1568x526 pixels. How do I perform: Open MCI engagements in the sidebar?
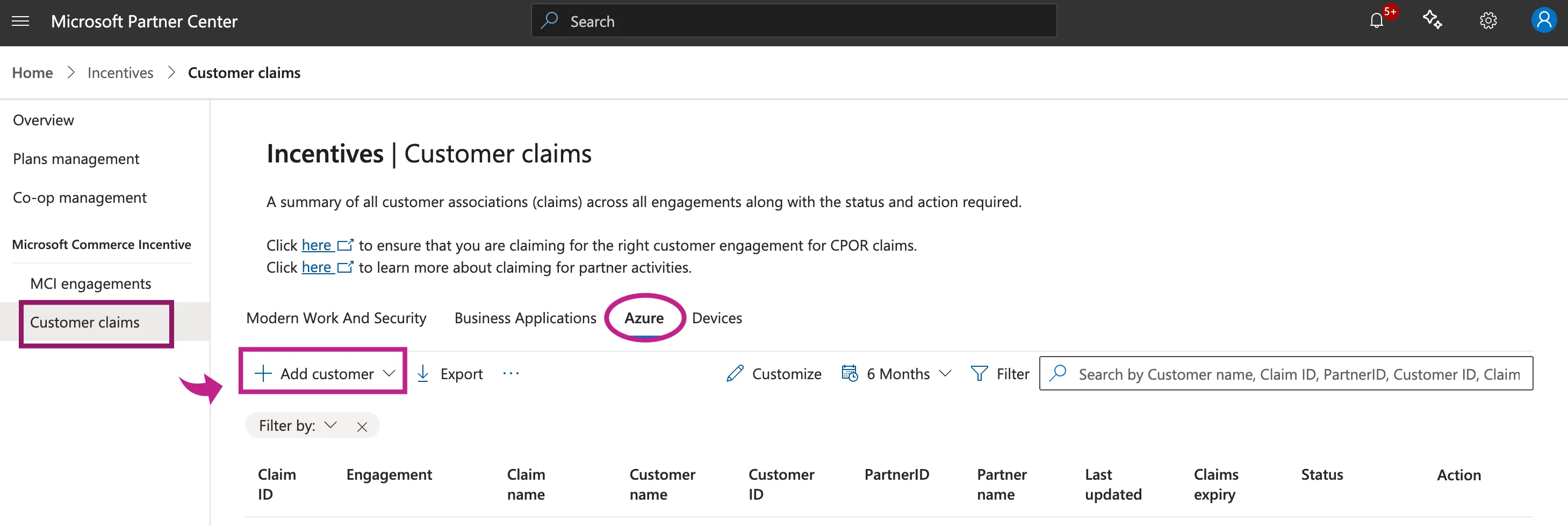[x=91, y=284]
